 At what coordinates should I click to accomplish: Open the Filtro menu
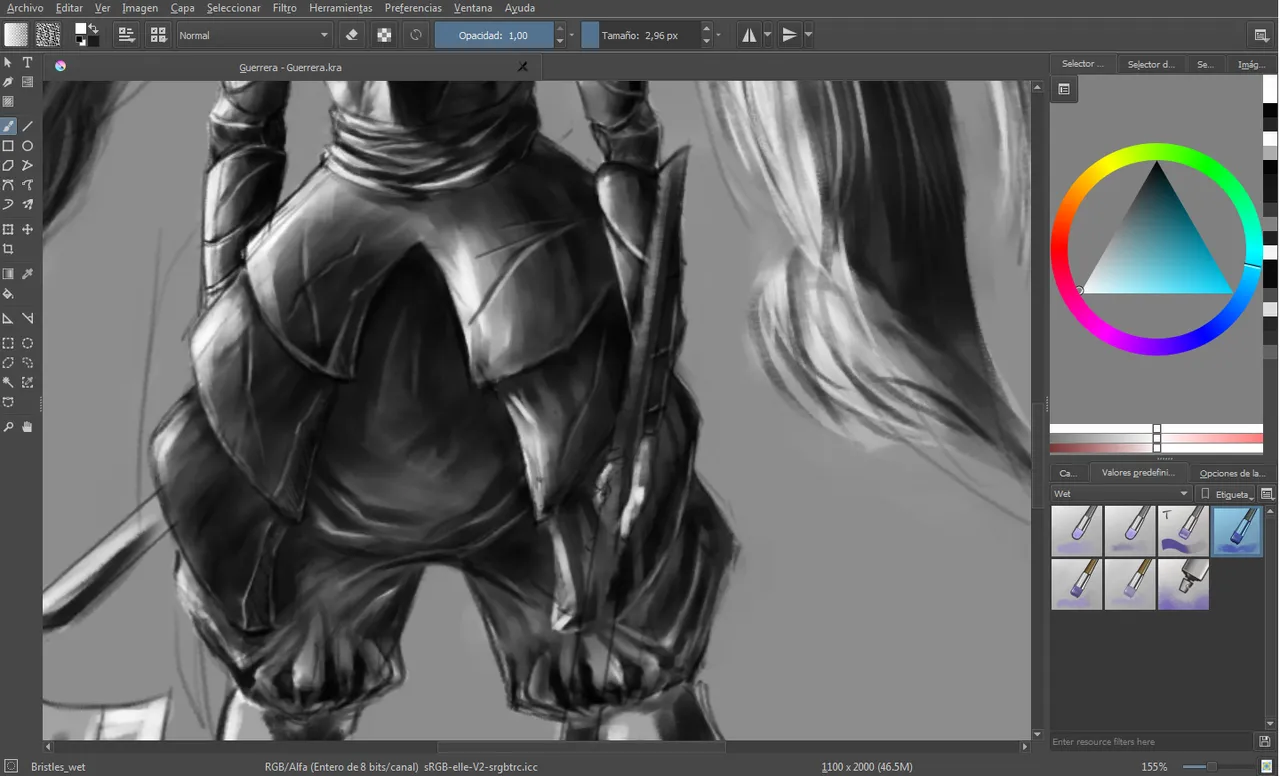284,8
